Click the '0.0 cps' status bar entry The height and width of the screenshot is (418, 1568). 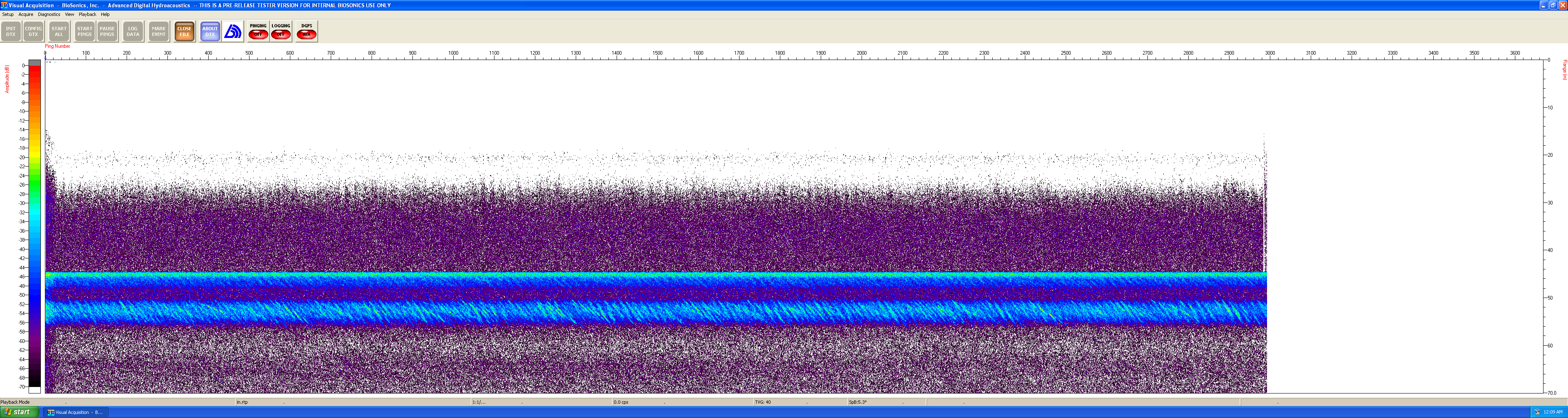(x=621, y=402)
